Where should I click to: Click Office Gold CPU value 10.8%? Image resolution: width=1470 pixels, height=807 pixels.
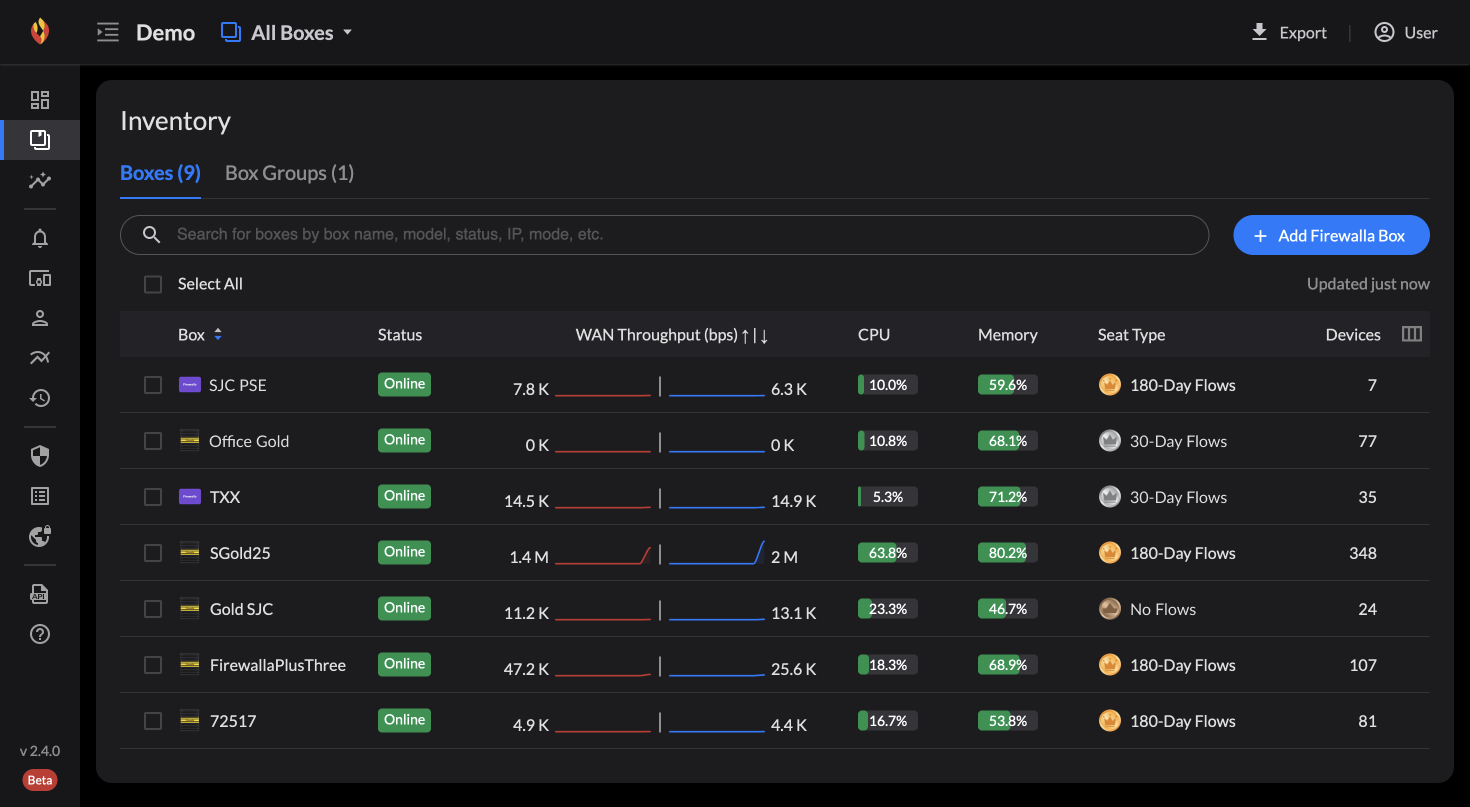point(888,441)
